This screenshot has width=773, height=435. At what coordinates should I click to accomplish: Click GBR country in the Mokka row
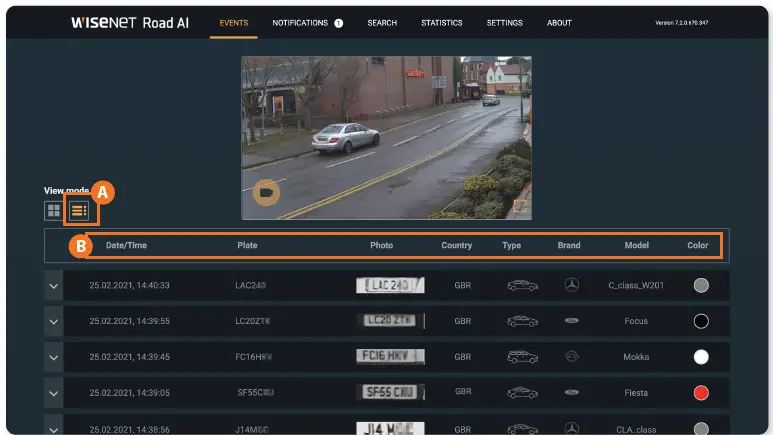click(462, 357)
